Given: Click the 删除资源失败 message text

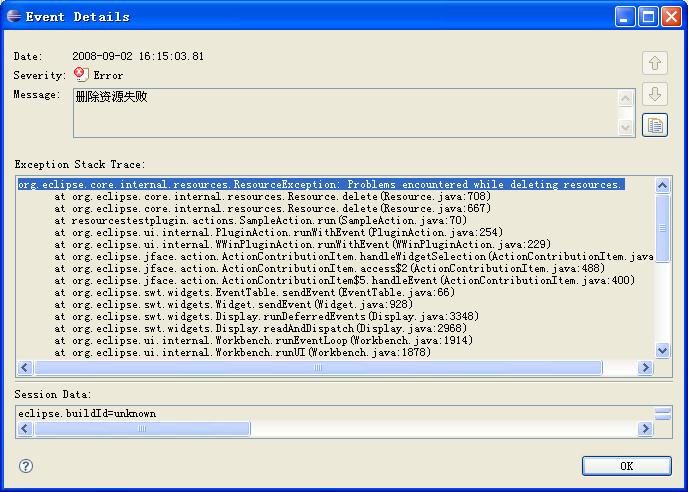Looking at the screenshot, I should (111, 97).
